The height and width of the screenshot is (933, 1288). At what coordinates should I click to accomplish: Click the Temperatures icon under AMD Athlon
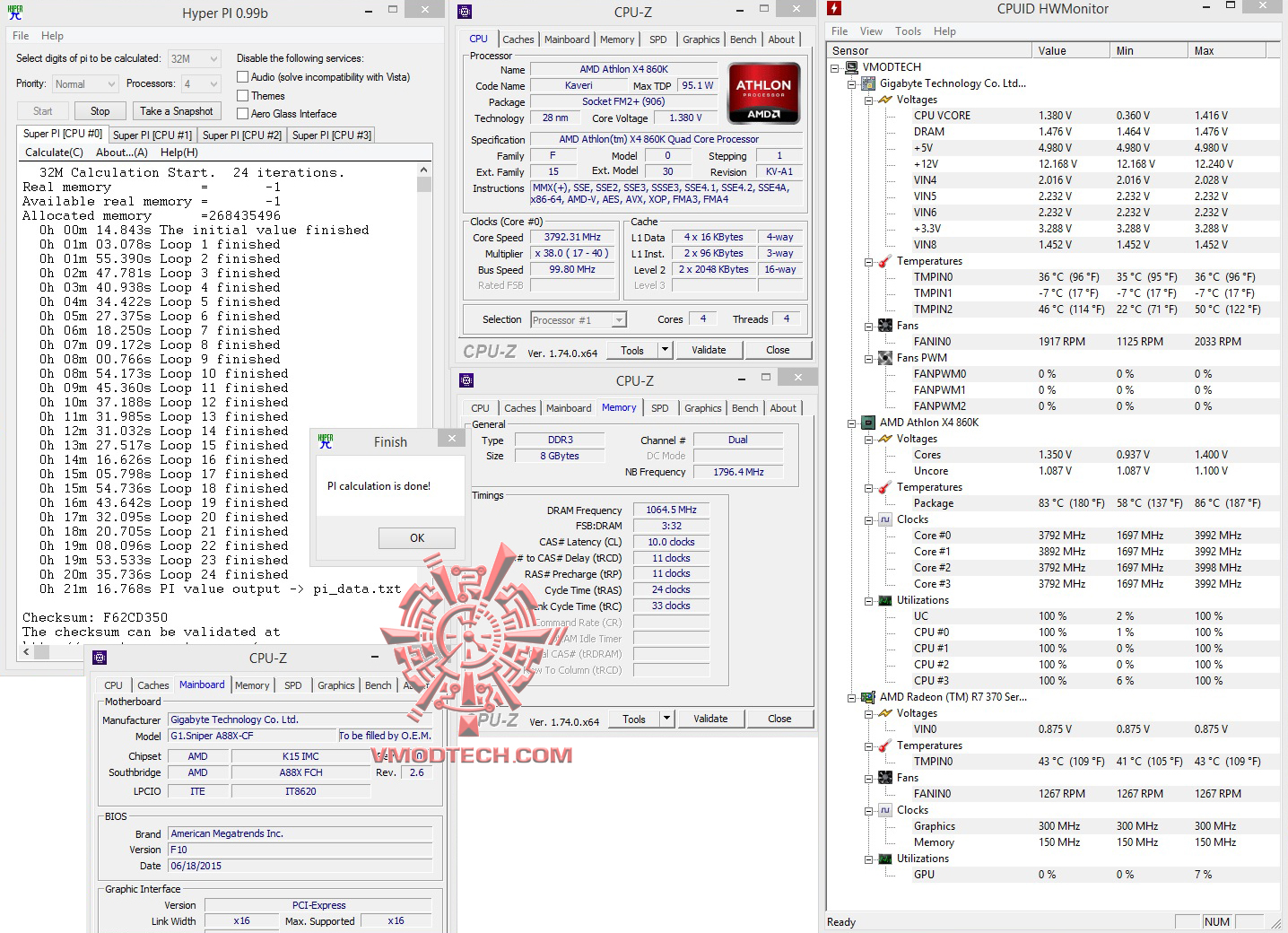(885, 487)
